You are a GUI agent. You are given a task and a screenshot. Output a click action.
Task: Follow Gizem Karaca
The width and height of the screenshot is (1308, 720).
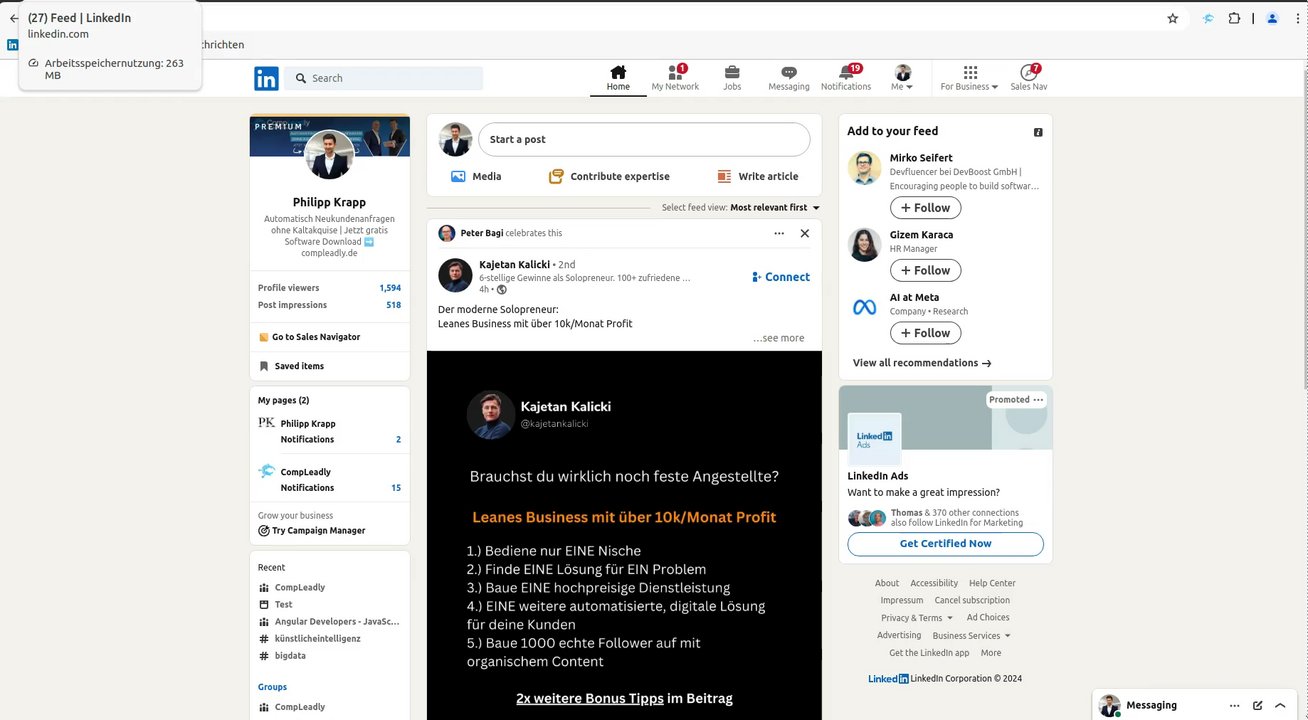pyautogui.click(x=925, y=270)
